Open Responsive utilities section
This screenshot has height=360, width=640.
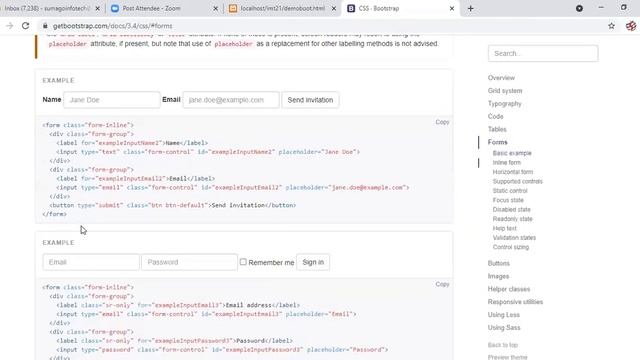[515, 302]
